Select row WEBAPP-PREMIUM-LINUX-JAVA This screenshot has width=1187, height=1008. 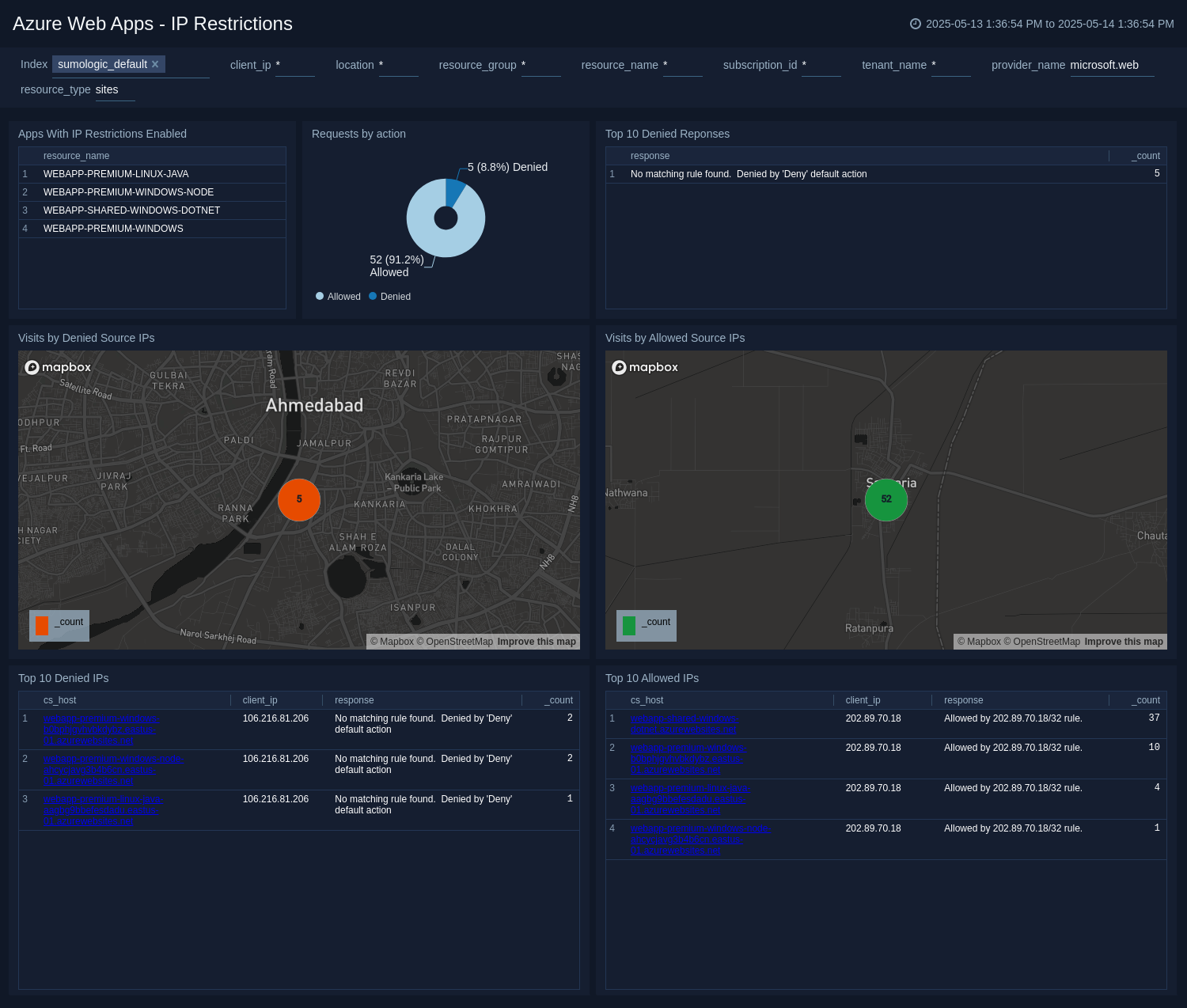[152, 174]
